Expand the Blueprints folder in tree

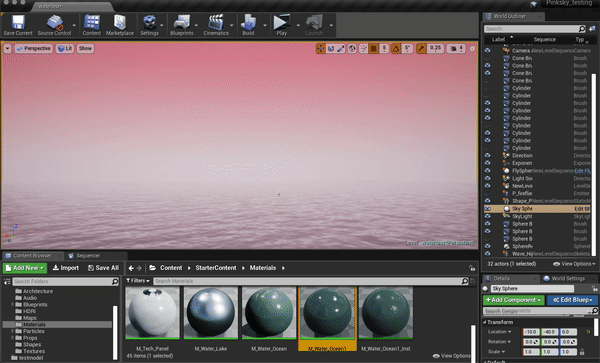coord(12,304)
